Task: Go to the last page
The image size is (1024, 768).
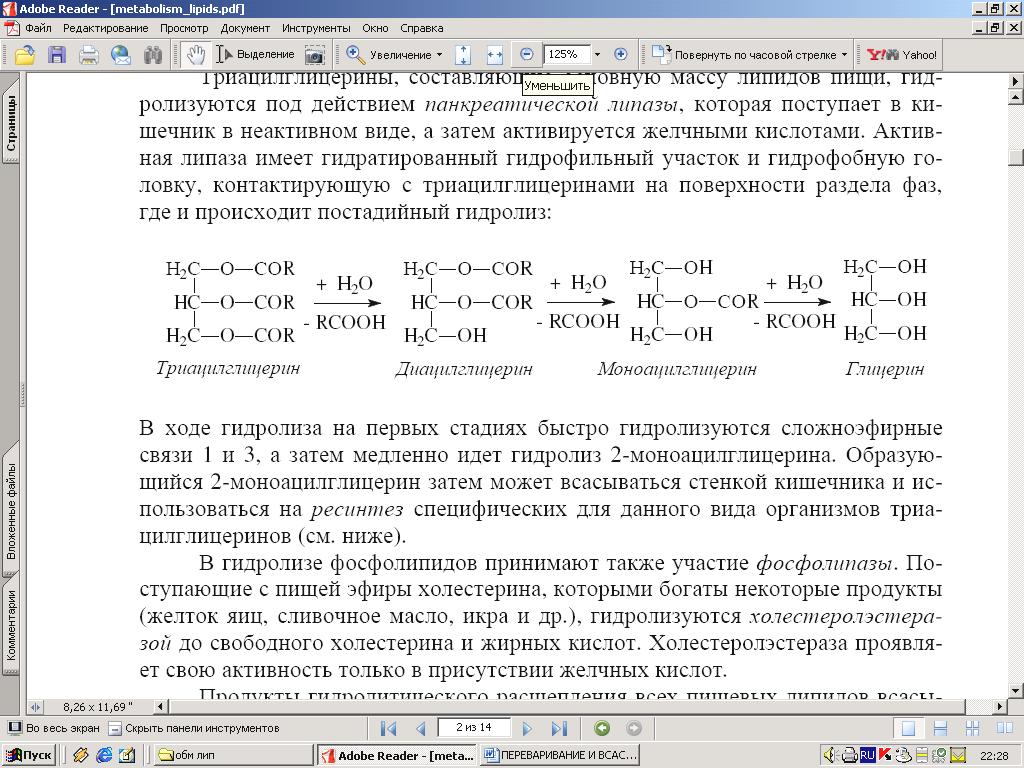Action: click(559, 728)
